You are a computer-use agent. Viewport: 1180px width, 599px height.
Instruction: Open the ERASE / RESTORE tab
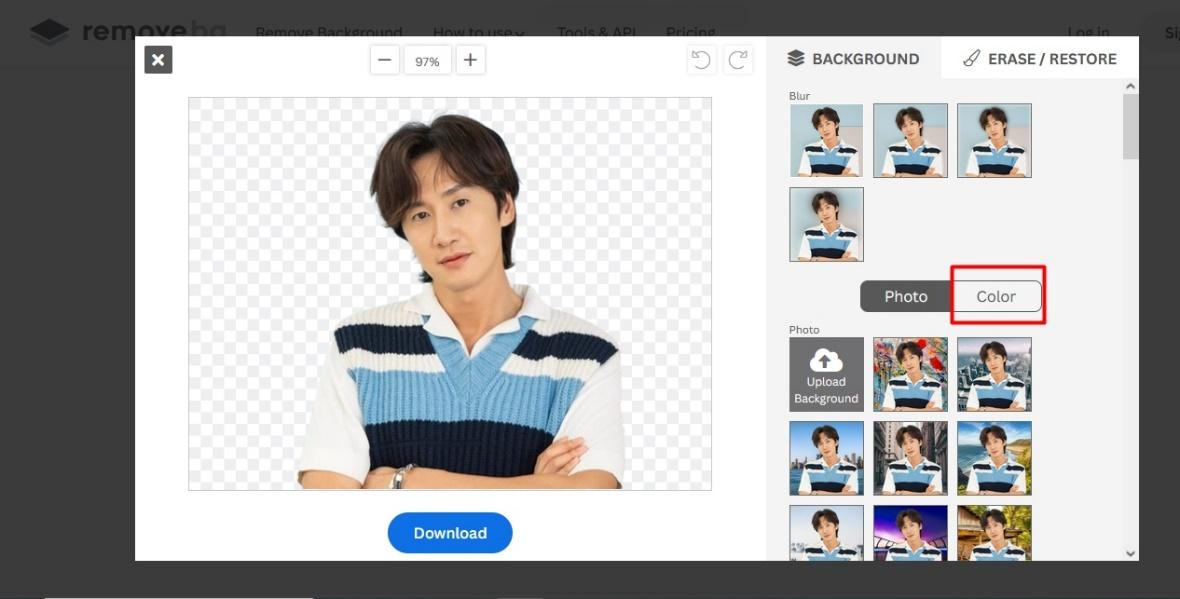tap(1040, 59)
